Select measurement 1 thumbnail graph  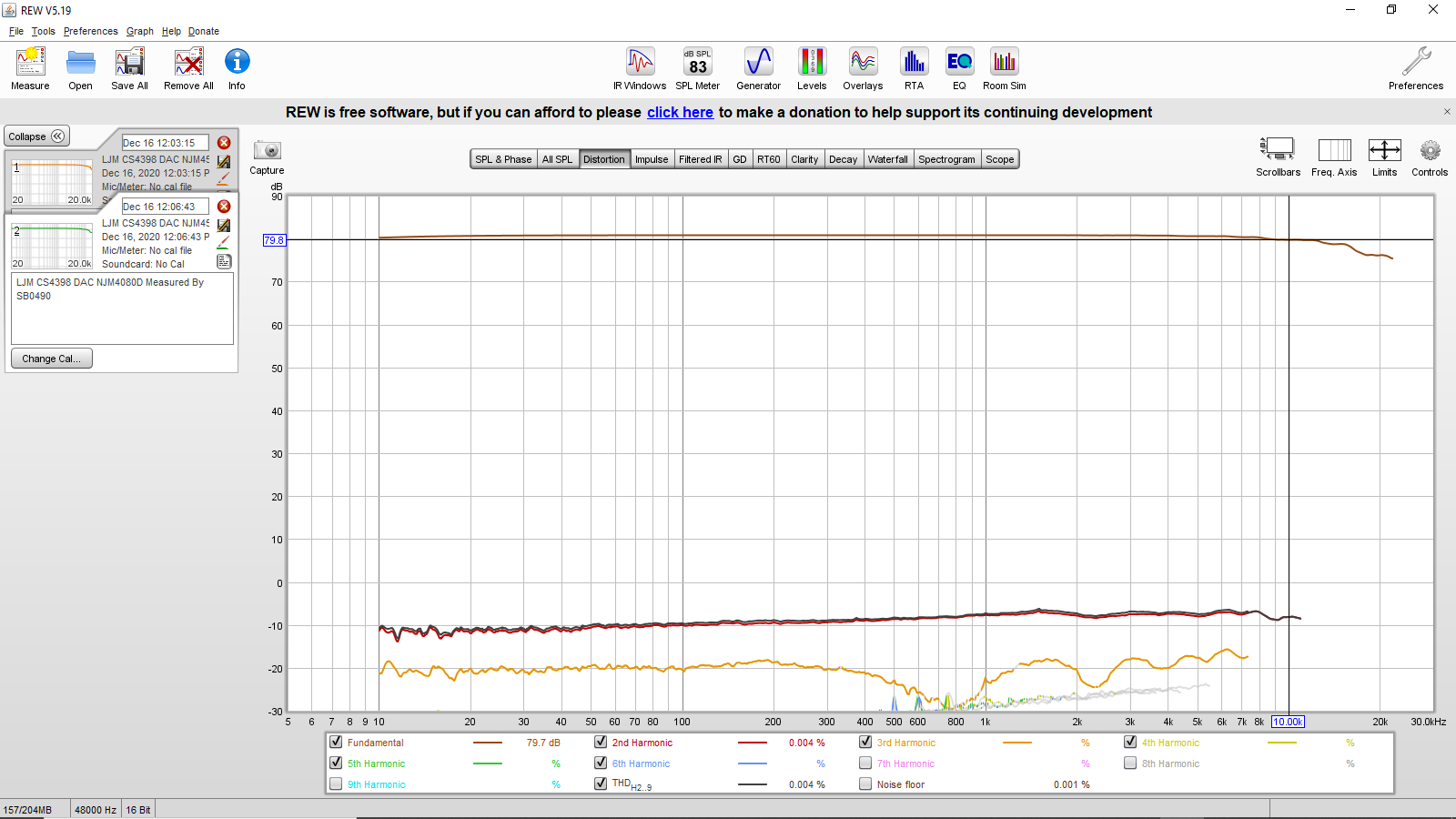click(x=52, y=182)
